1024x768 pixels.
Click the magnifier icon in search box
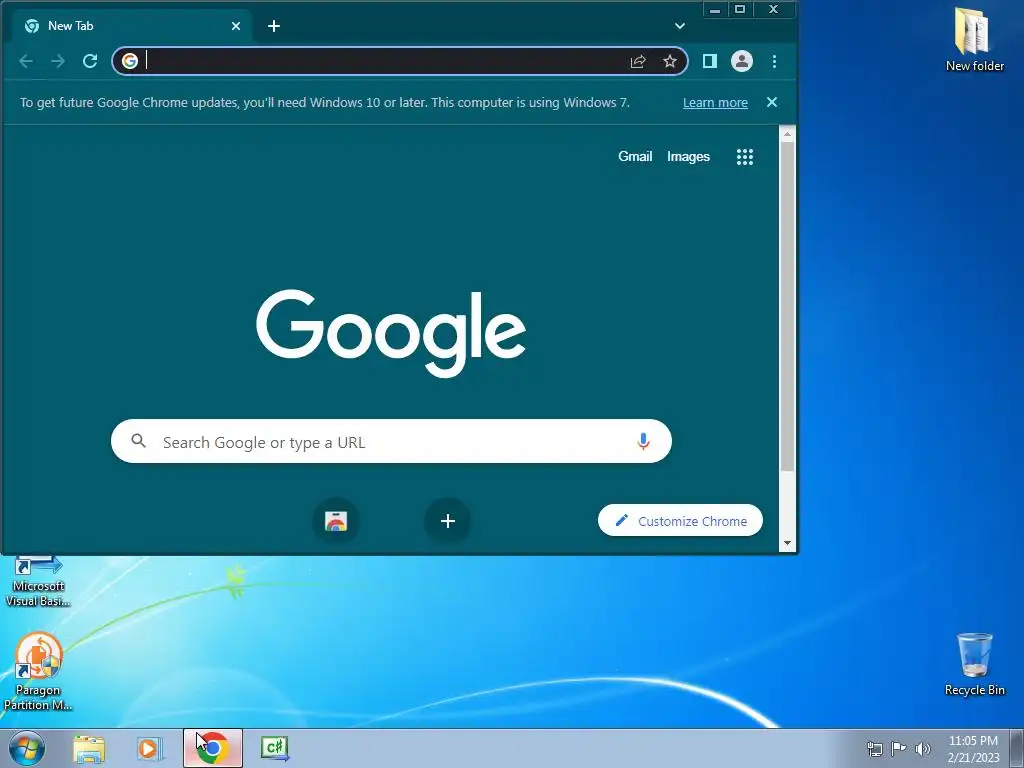138,441
